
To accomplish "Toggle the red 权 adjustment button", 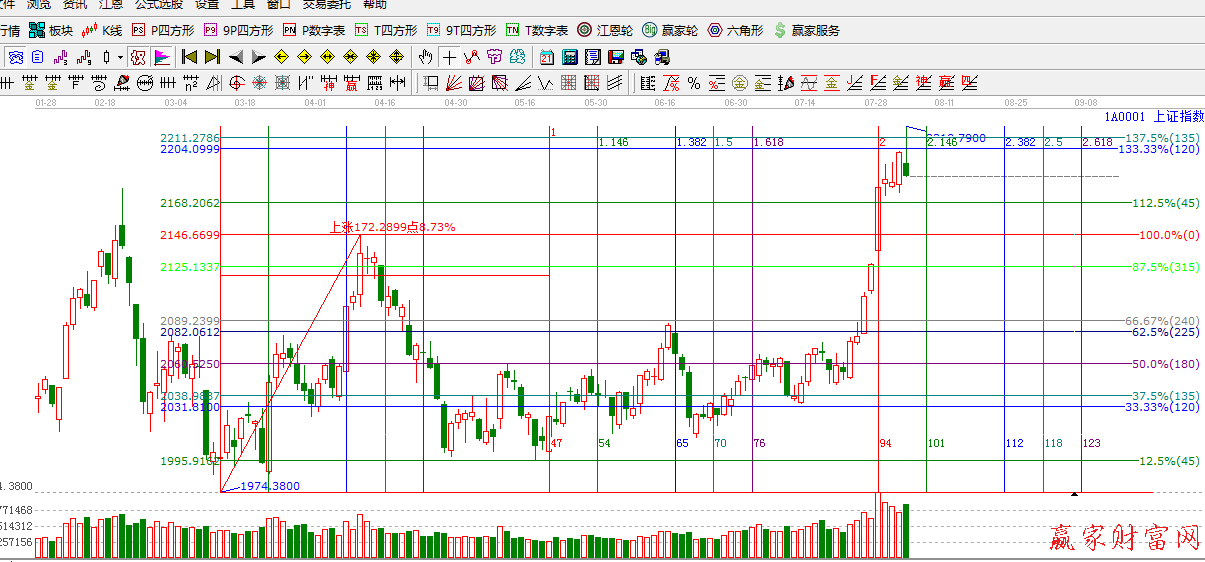I will click(138, 57).
